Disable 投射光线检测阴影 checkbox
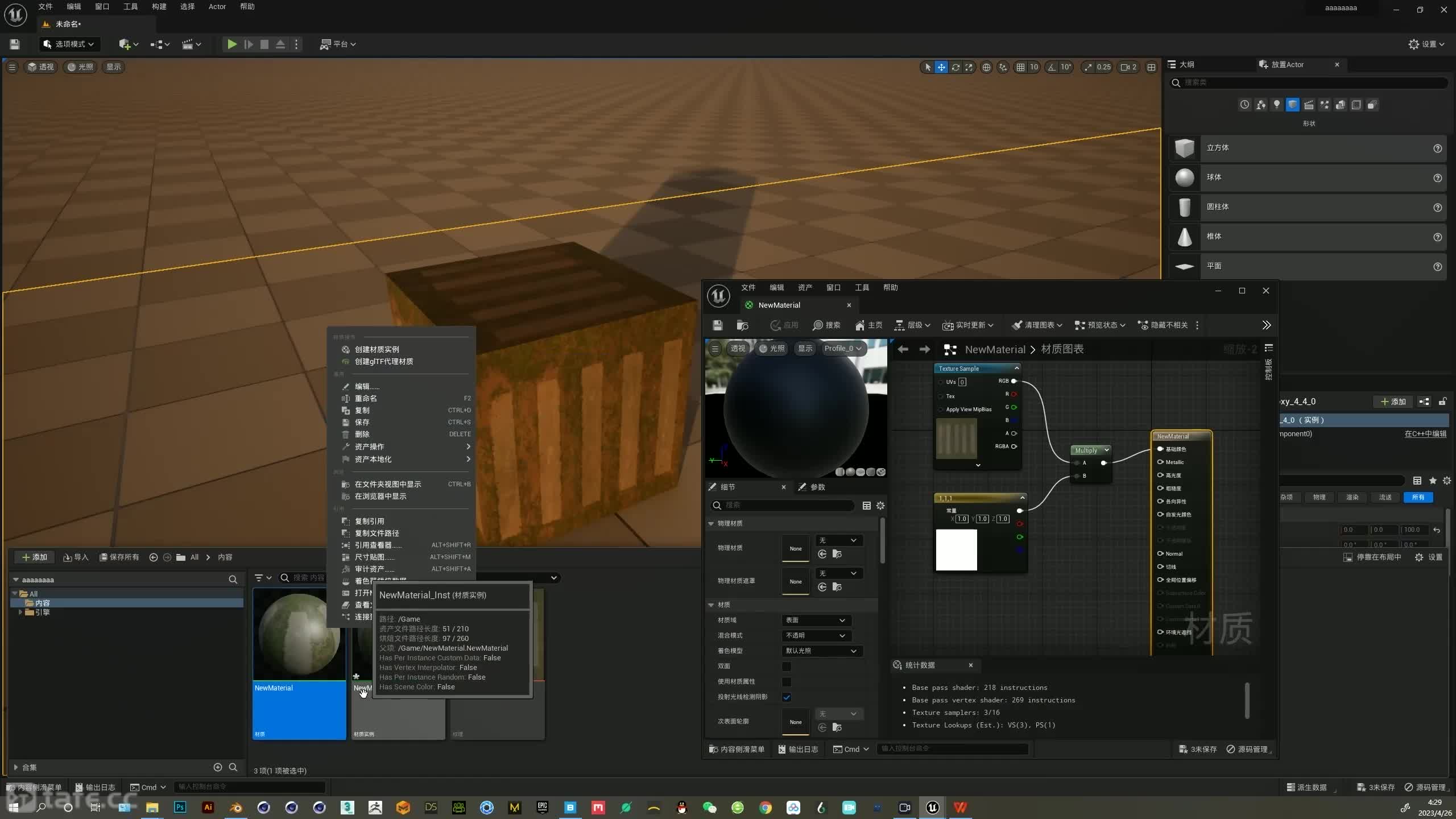Screen dimensions: 1456x819 [787, 697]
